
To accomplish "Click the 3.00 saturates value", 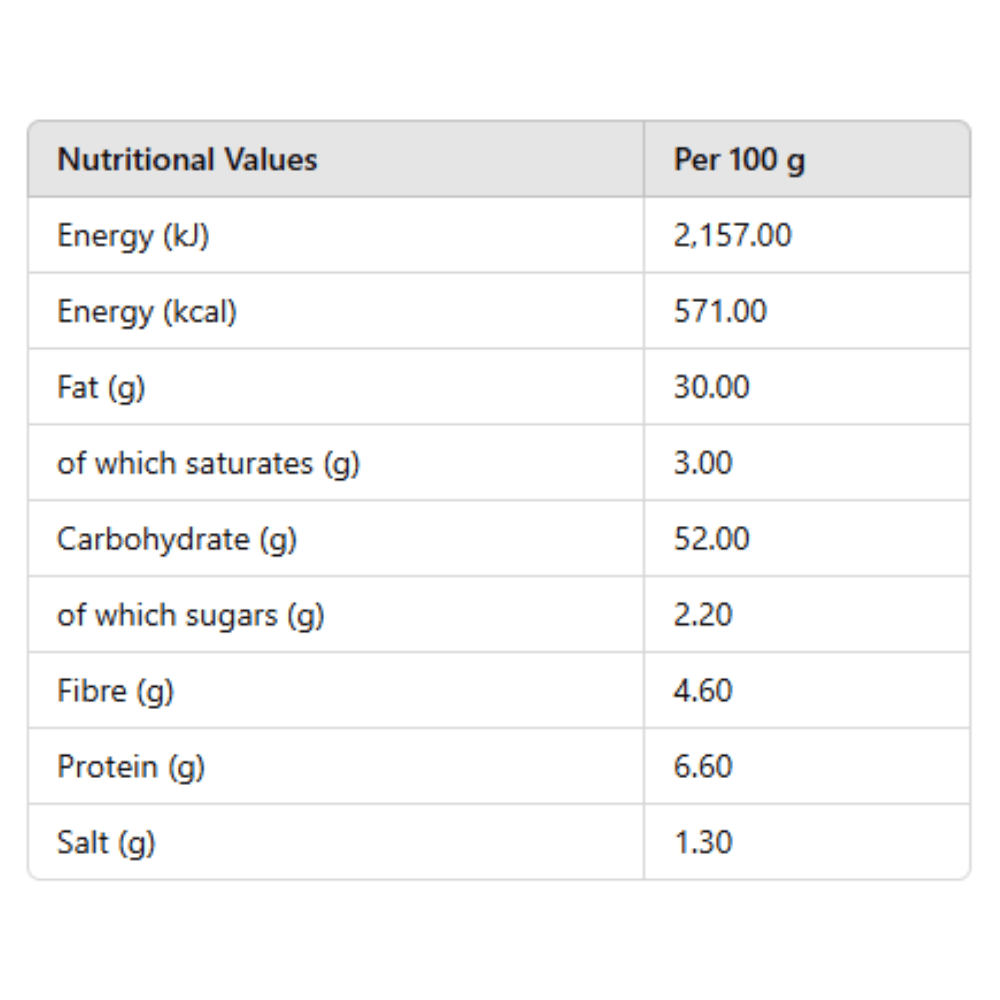I will click(x=703, y=463).
